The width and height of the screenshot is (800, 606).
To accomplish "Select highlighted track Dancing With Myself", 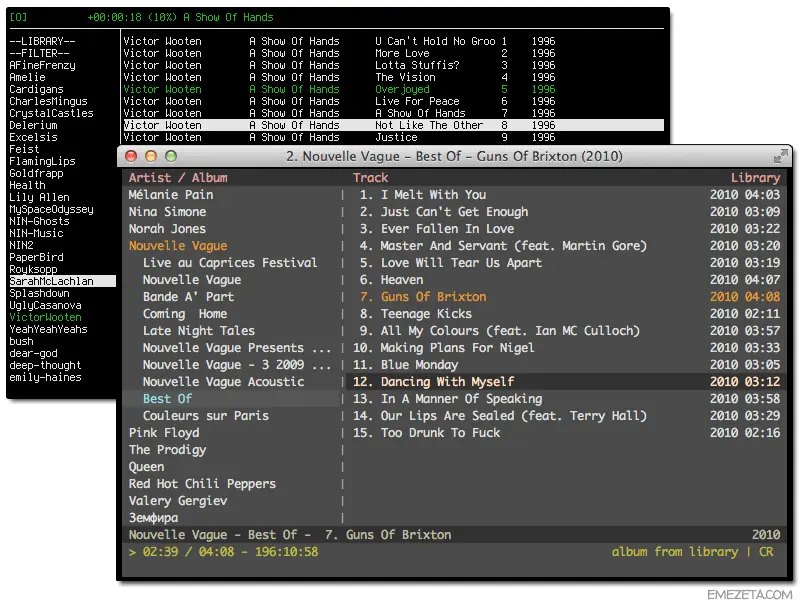I will coord(566,382).
